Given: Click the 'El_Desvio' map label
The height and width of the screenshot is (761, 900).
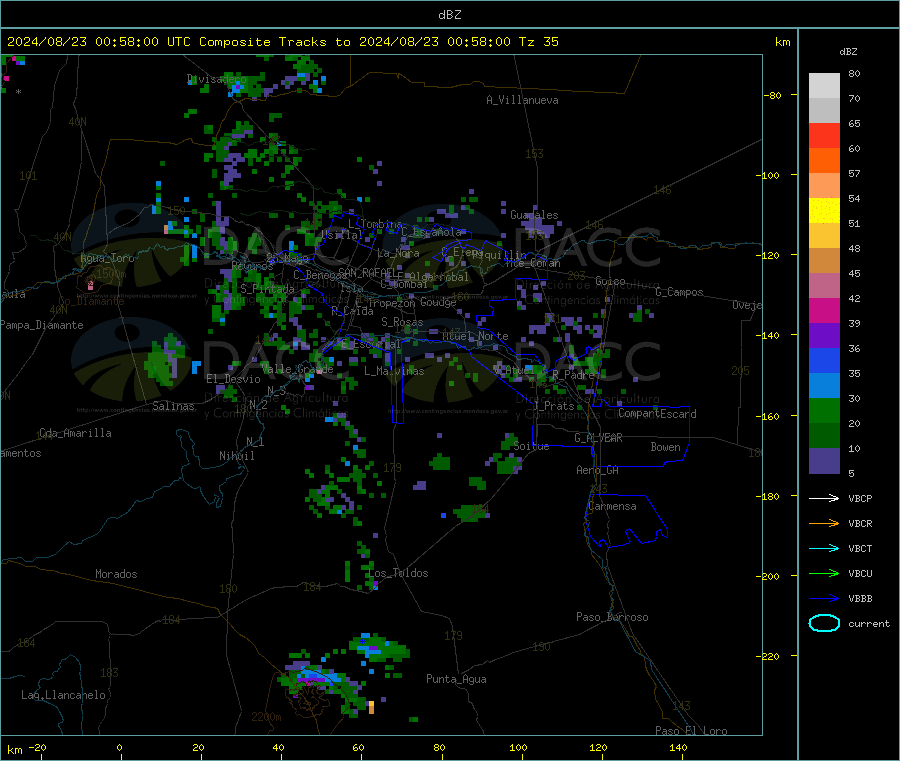Looking at the screenshot, I should 234,379.
